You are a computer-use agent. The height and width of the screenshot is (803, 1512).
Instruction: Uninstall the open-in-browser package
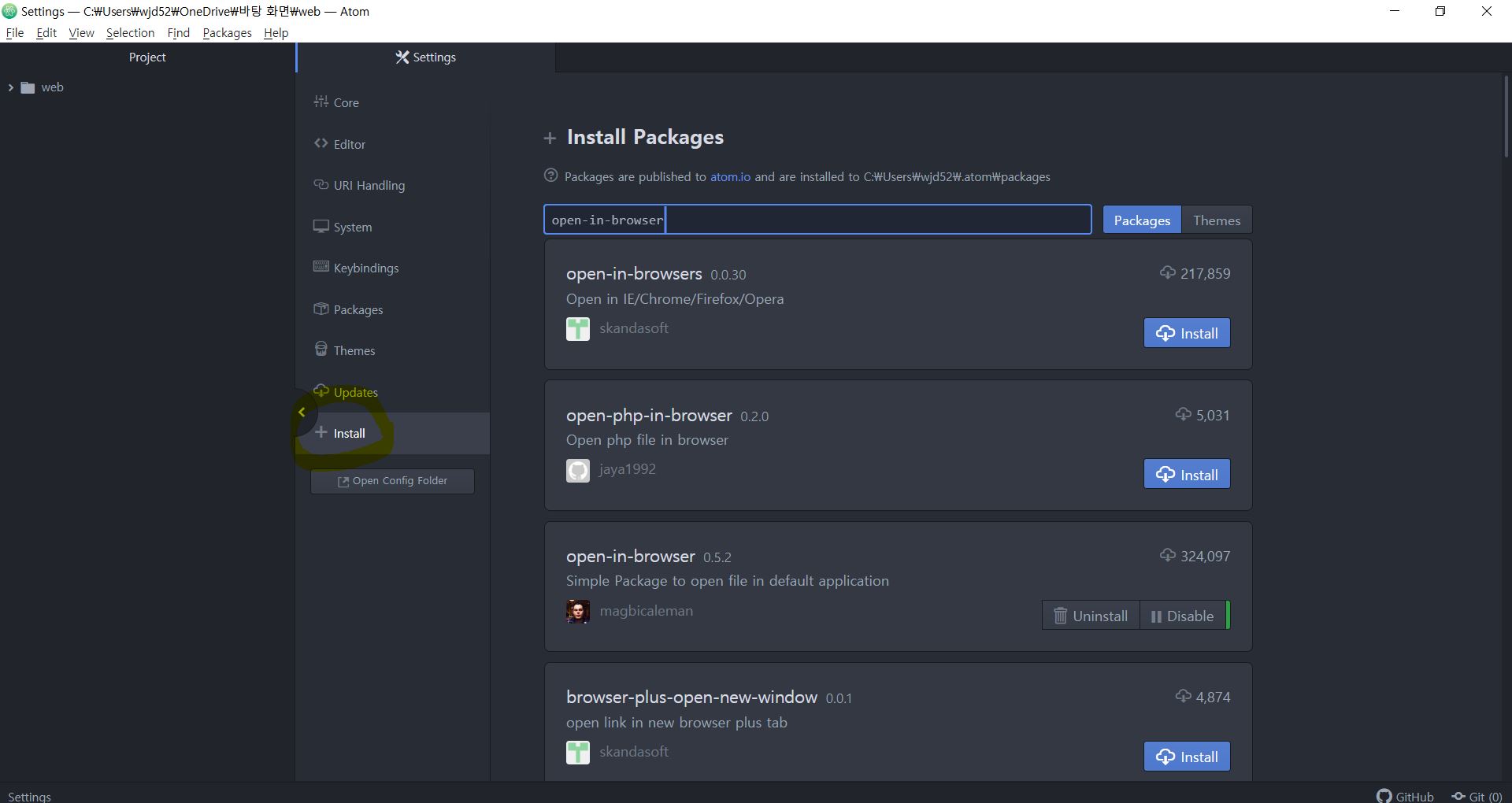pyautogui.click(x=1091, y=616)
